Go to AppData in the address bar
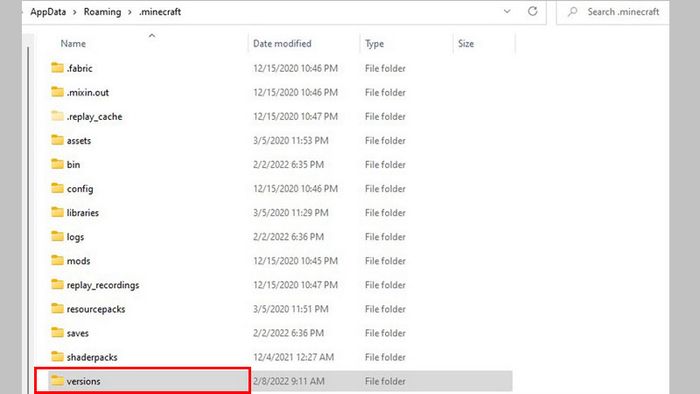The image size is (700, 394). click(x=48, y=12)
